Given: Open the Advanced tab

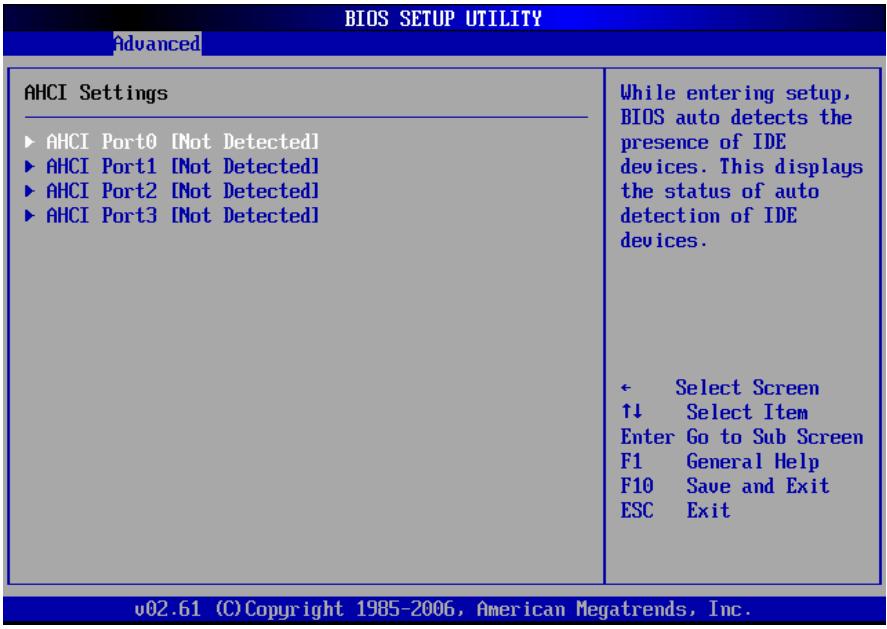Looking at the screenshot, I should [157, 44].
